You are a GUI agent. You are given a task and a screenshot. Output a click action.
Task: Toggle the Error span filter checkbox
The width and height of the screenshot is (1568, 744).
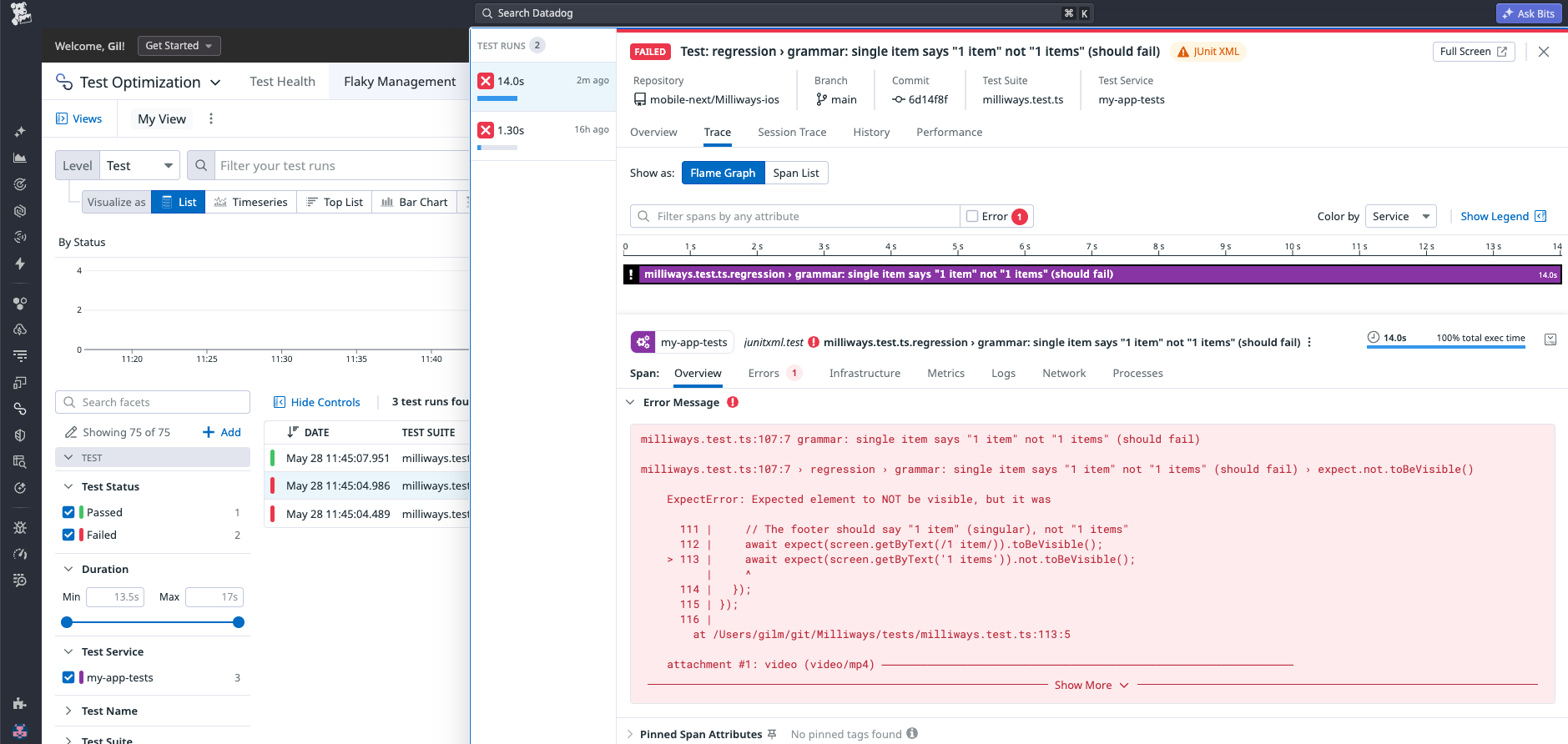click(x=972, y=216)
